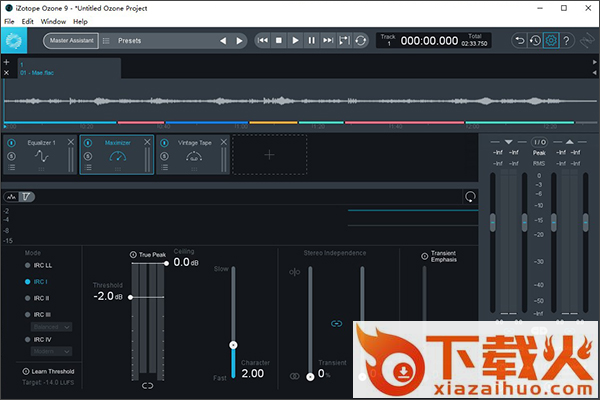Click the help question mark icon

567,41
